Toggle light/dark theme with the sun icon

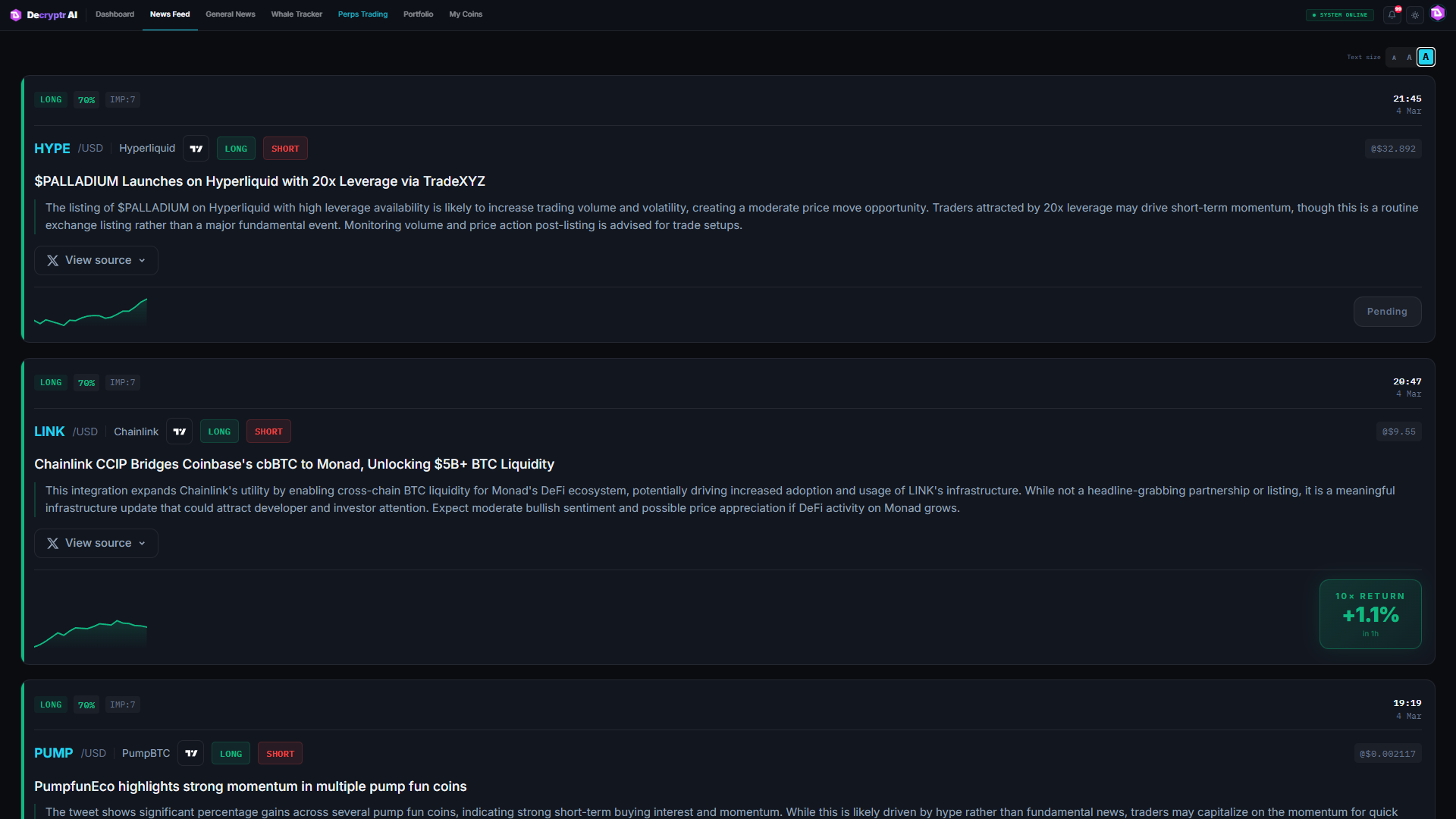[x=1415, y=15]
